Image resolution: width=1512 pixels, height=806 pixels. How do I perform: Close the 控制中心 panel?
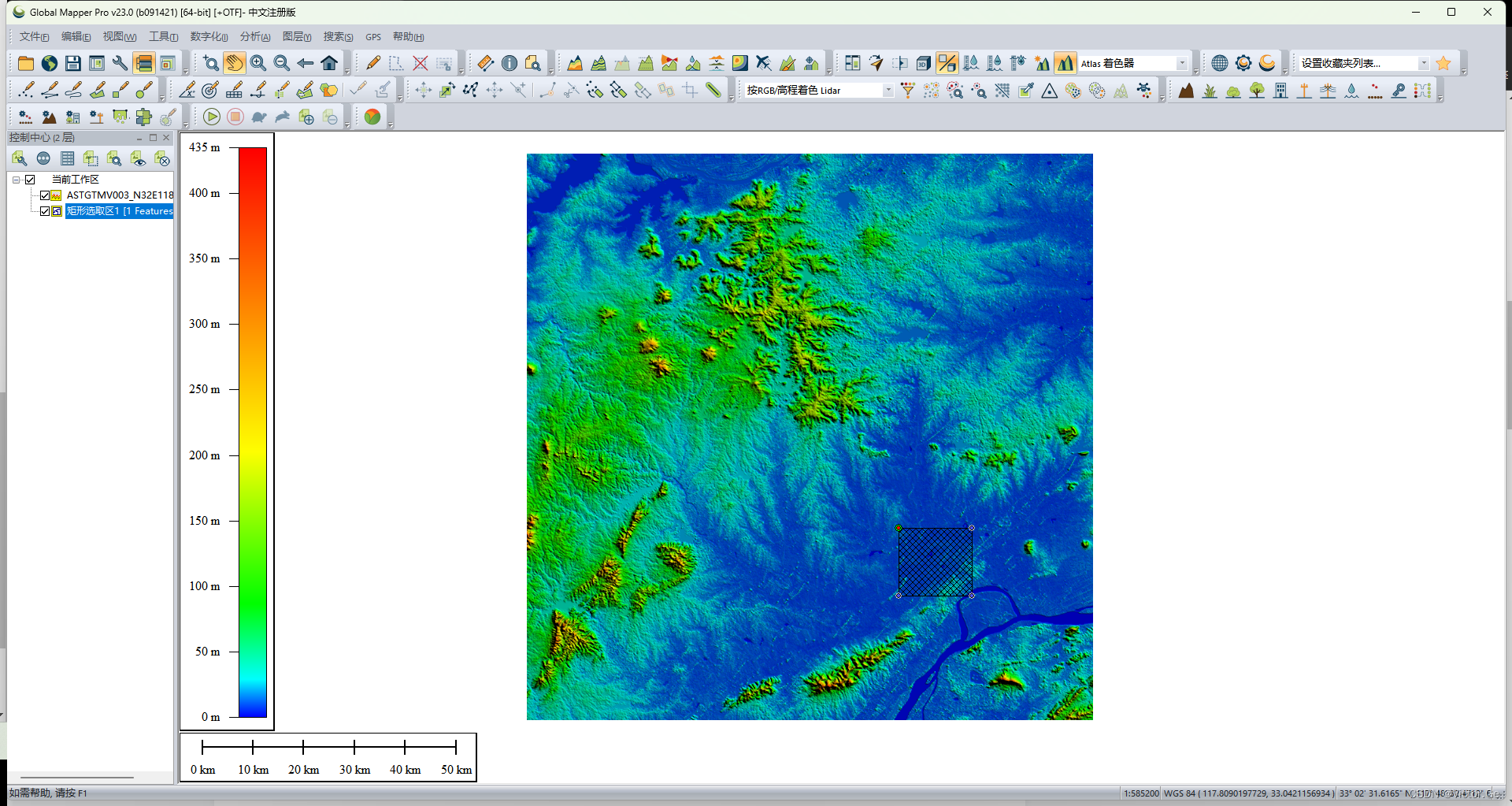point(166,137)
